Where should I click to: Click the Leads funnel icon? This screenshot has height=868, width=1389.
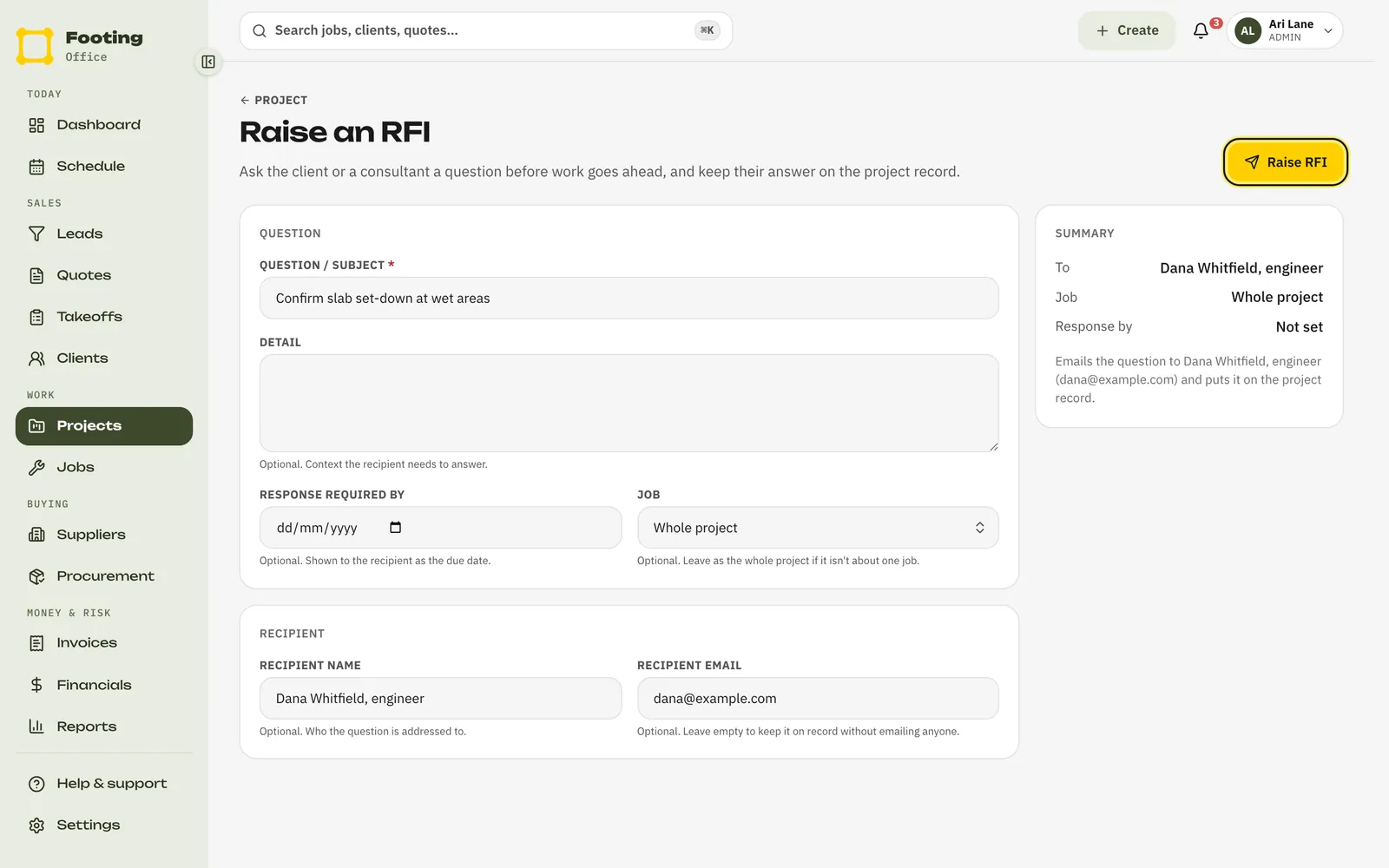point(36,234)
